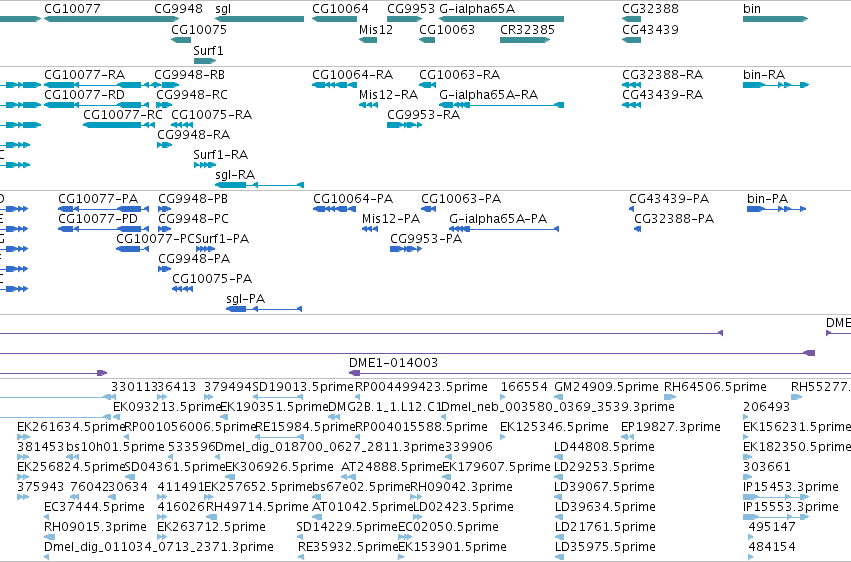This screenshot has height=562, width=851.
Task: Click the DME1-014003 feature label
Action: pyautogui.click(x=393, y=362)
